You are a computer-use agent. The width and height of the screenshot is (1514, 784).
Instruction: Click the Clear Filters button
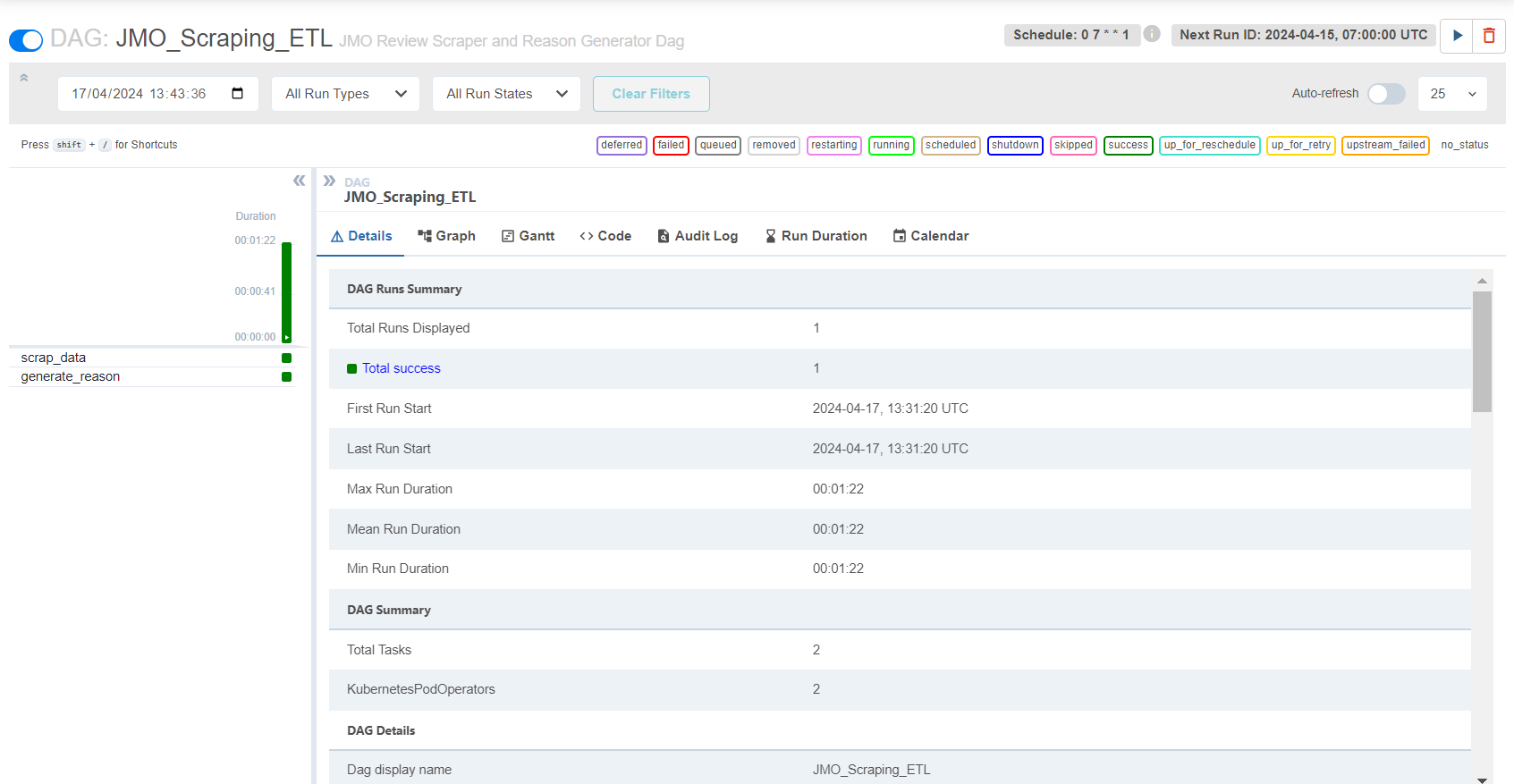click(x=651, y=94)
